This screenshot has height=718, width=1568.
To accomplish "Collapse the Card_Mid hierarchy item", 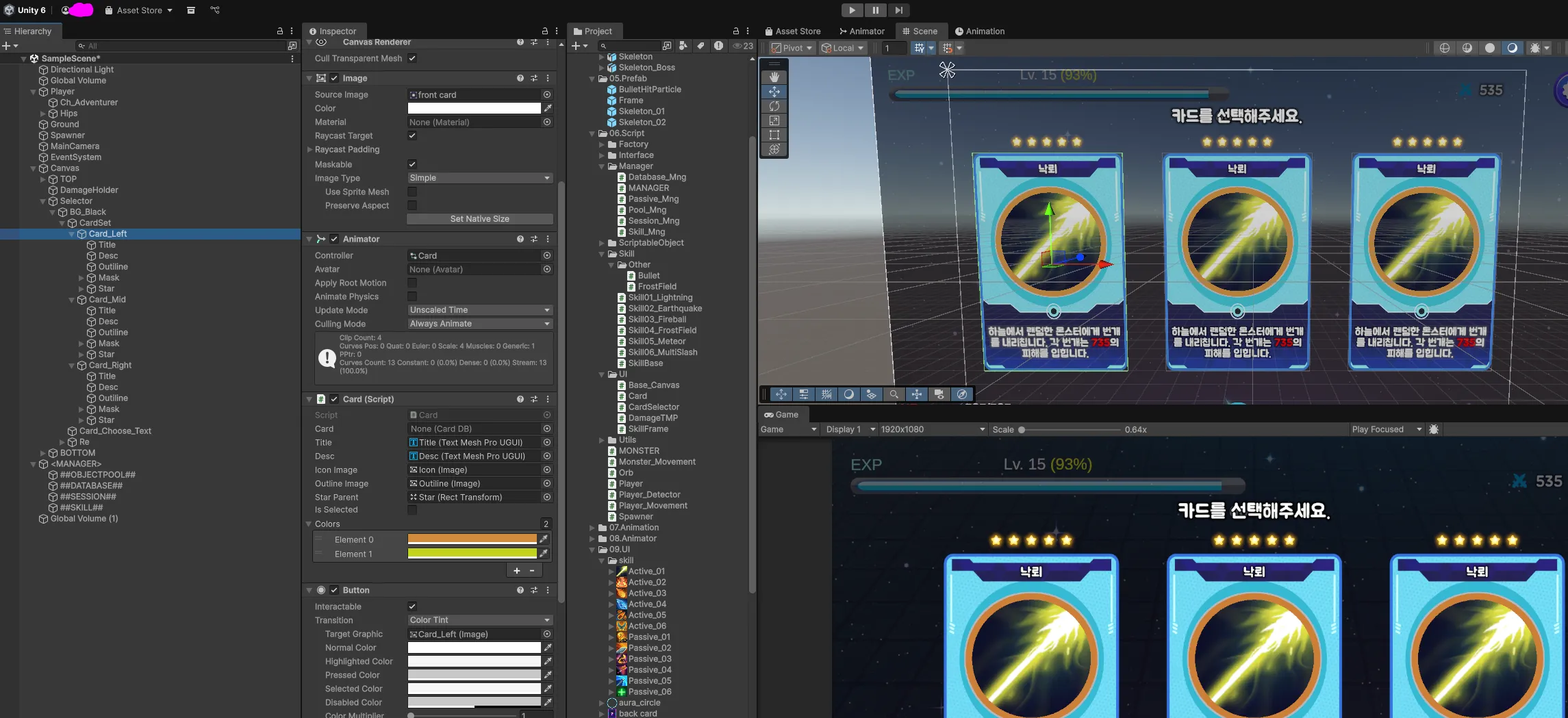I will coord(72,300).
